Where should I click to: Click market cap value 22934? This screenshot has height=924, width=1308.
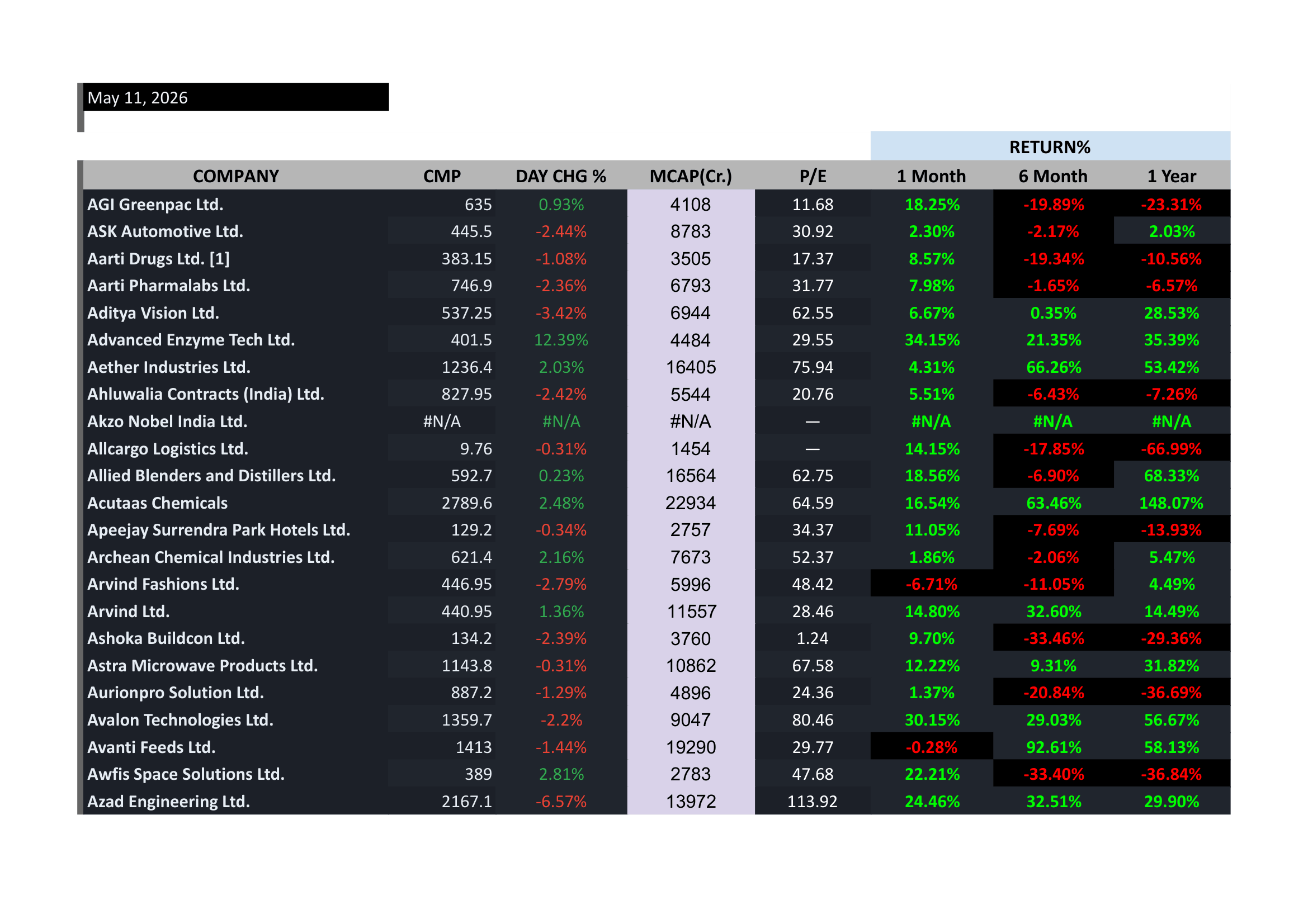tap(691, 503)
